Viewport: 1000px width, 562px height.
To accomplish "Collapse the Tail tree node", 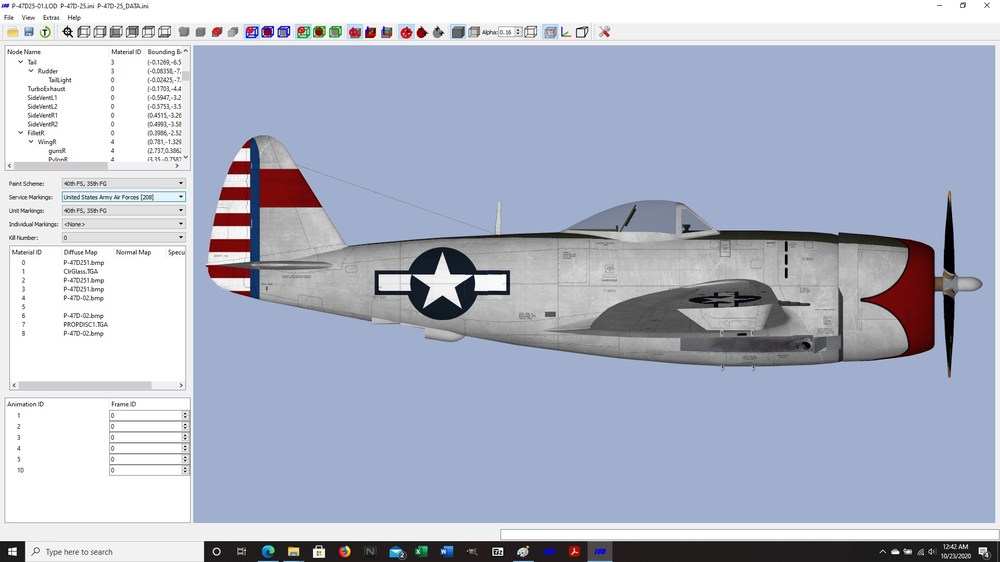I will pyautogui.click(x=21, y=62).
